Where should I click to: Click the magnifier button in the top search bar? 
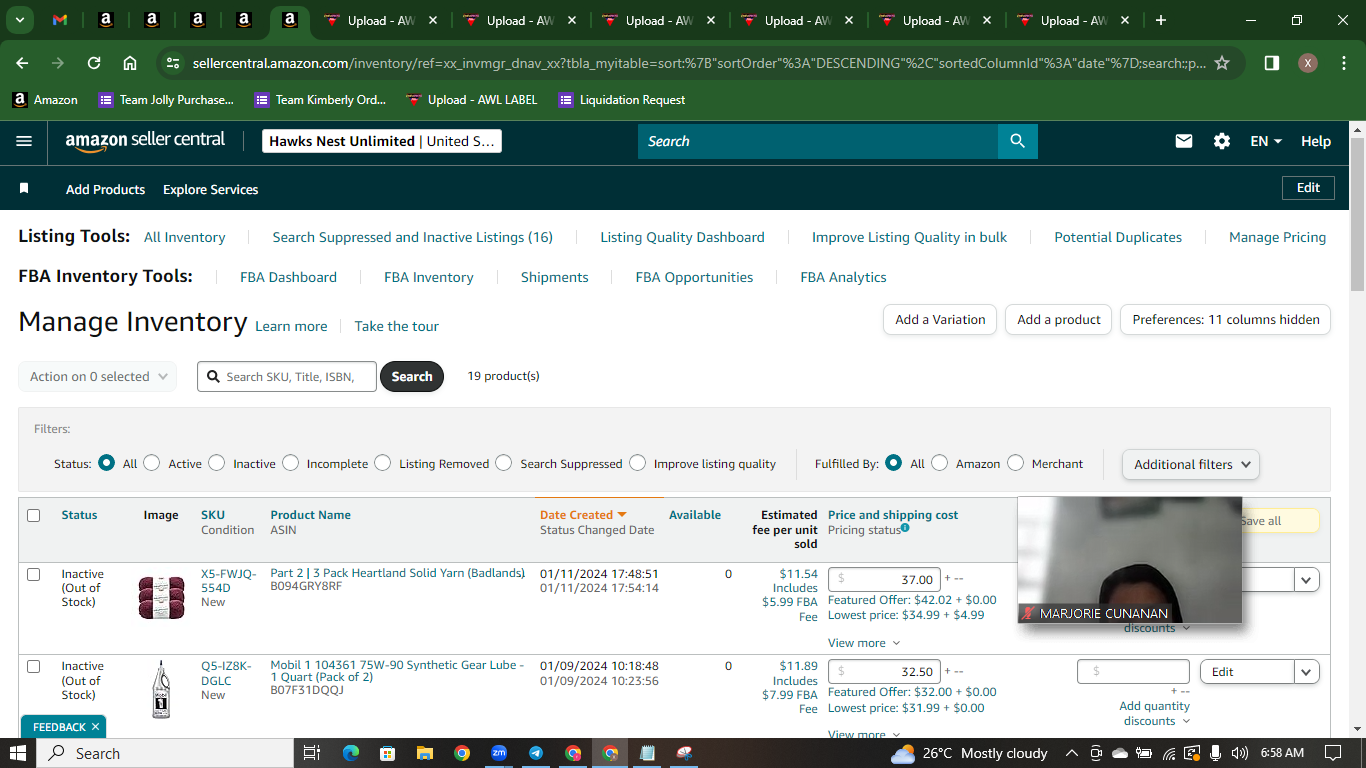click(x=1018, y=141)
